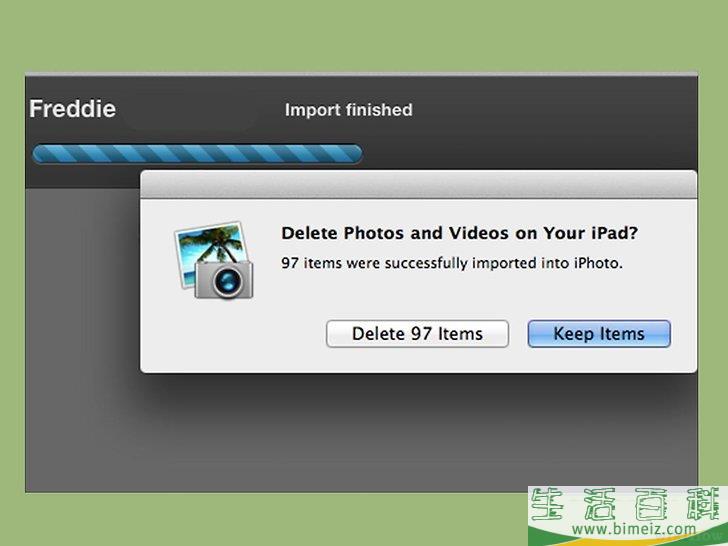Image resolution: width=728 pixels, height=546 pixels.
Task: Click the Import finished status text
Action: click(x=349, y=110)
